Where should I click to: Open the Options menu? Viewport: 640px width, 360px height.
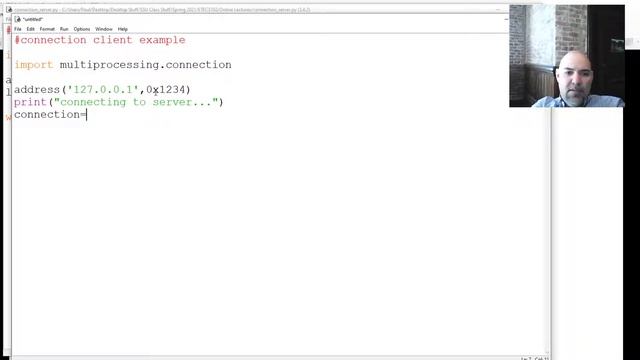[x=82, y=29]
